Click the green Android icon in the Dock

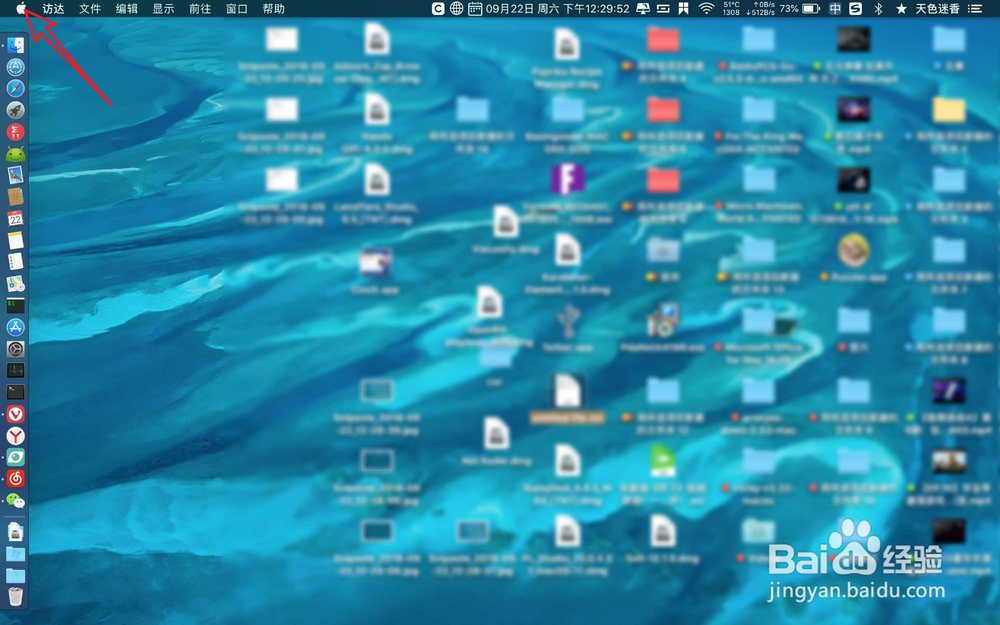pyautogui.click(x=15, y=156)
